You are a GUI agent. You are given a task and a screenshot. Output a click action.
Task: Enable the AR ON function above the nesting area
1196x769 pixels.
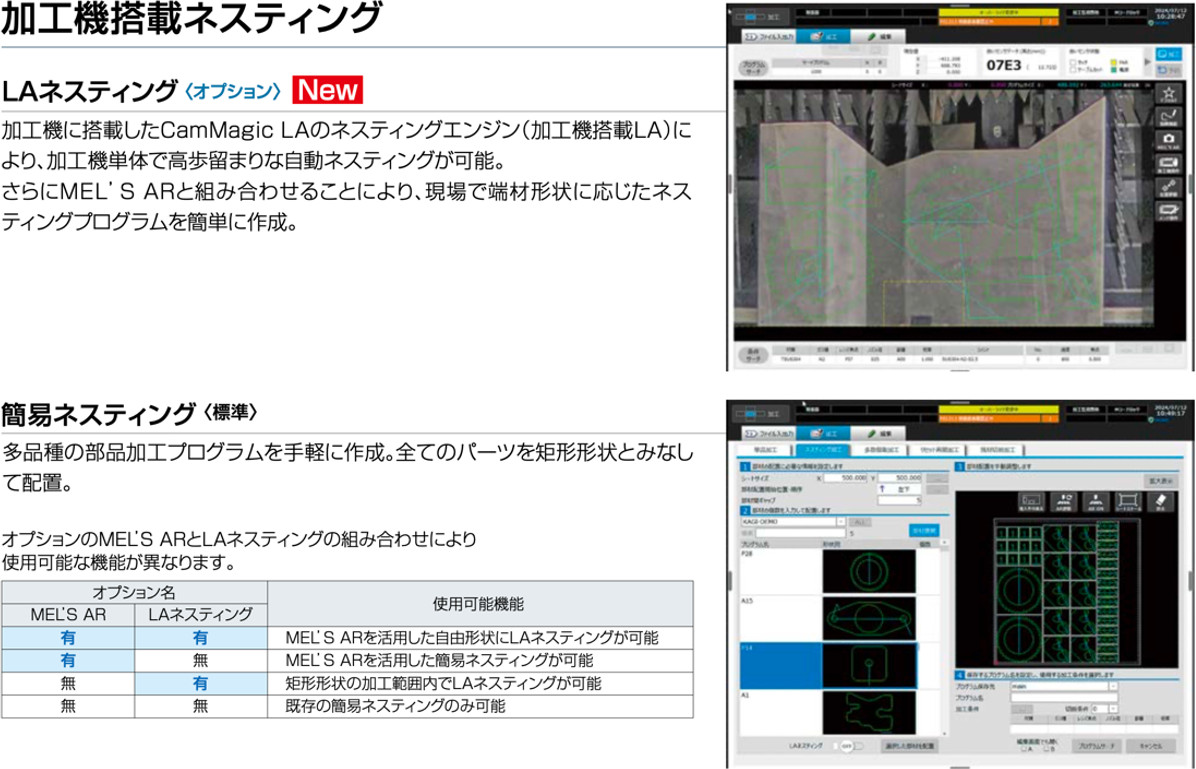tap(1095, 499)
